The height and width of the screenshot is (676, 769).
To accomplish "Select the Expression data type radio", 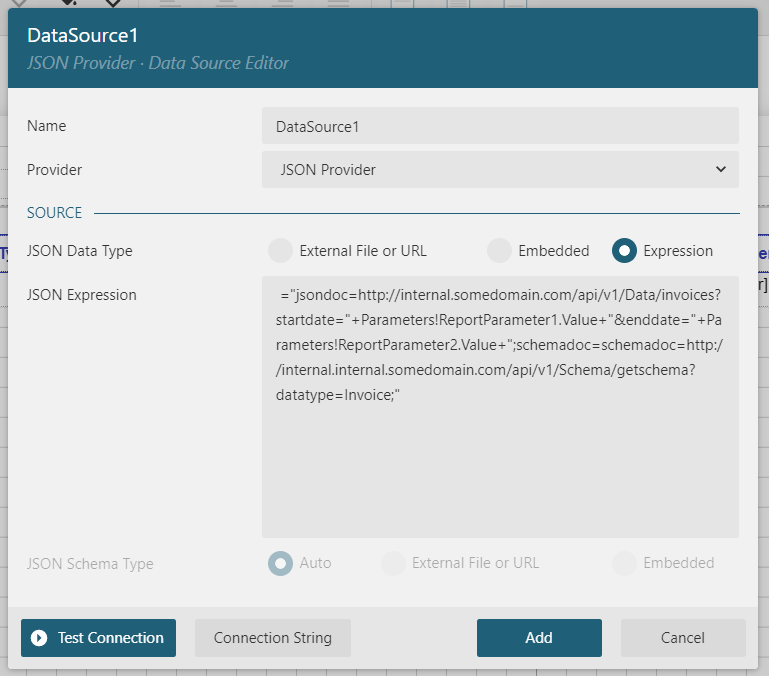I will click(x=624, y=251).
